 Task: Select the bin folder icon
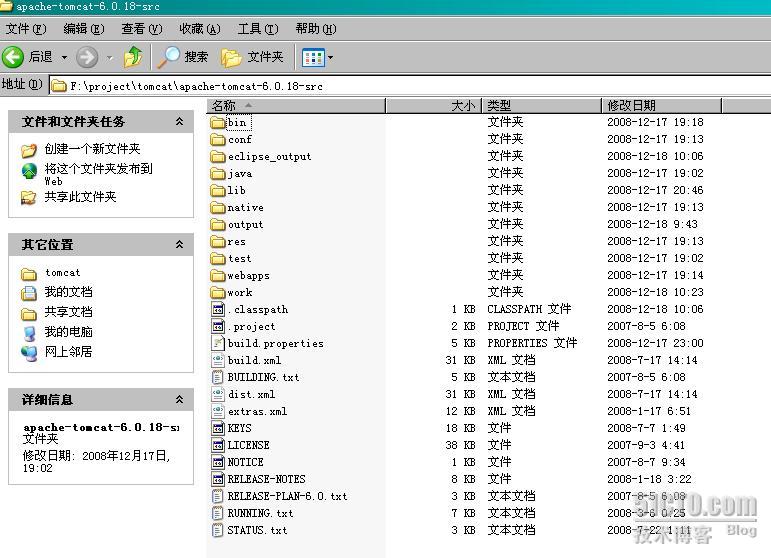218,122
